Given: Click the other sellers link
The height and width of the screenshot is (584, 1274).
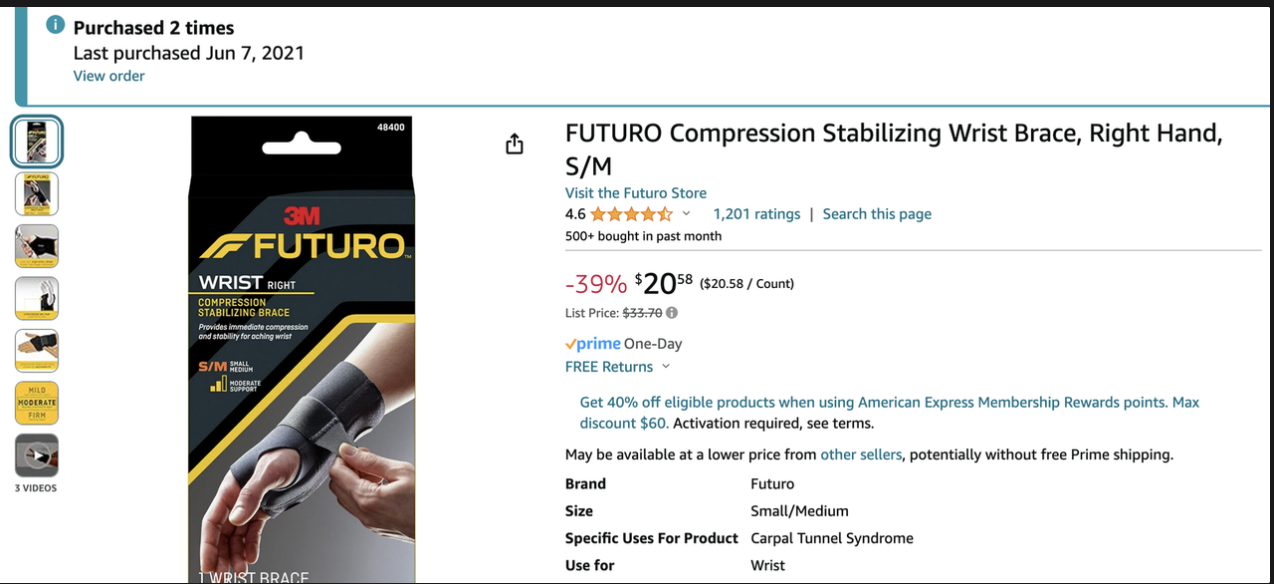Looking at the screenshot, I should pyautogui.click(x=862, y=454).
